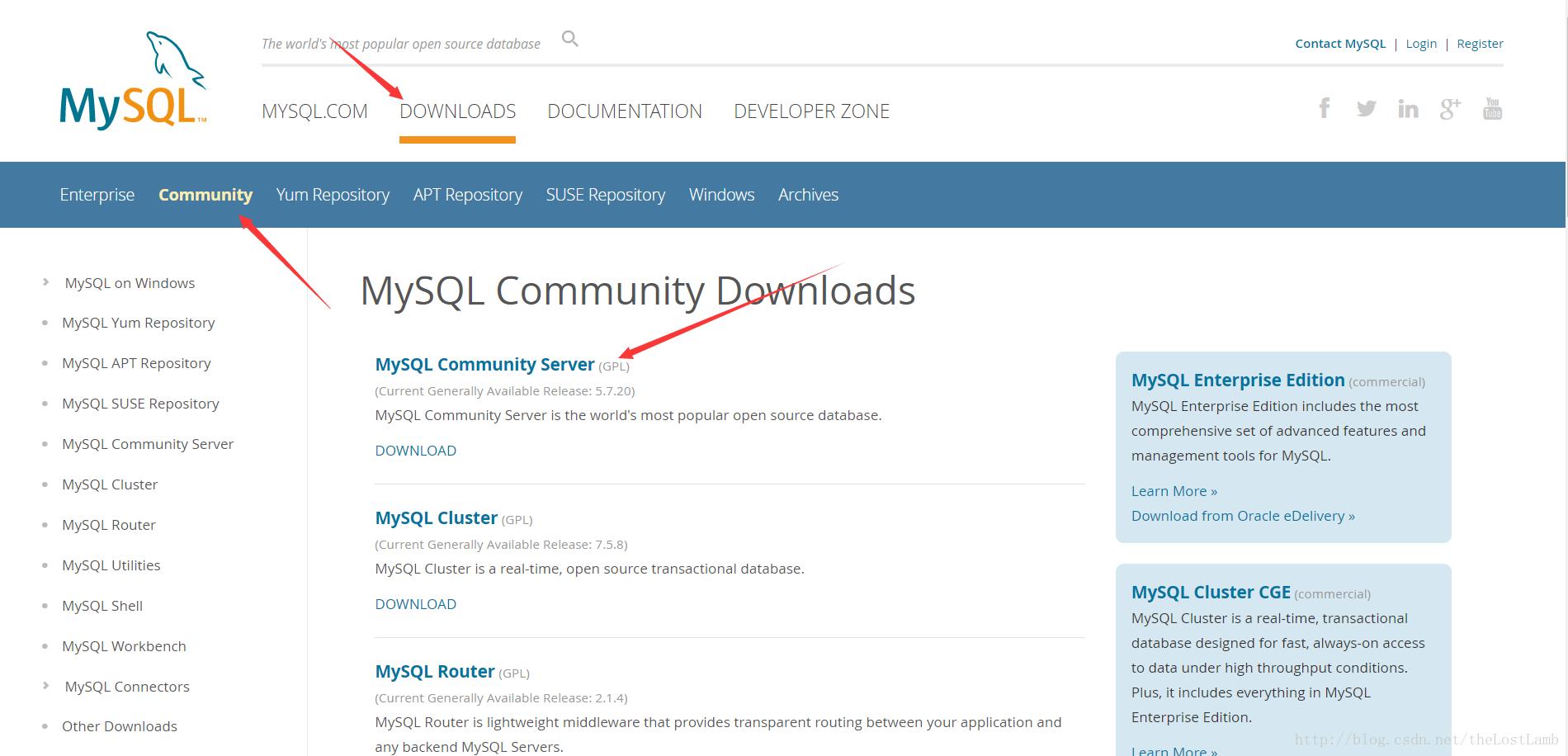Open MySQL's Facebook page icon

1325,107
